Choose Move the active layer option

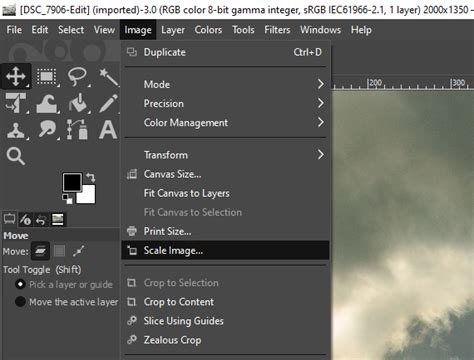67,302
